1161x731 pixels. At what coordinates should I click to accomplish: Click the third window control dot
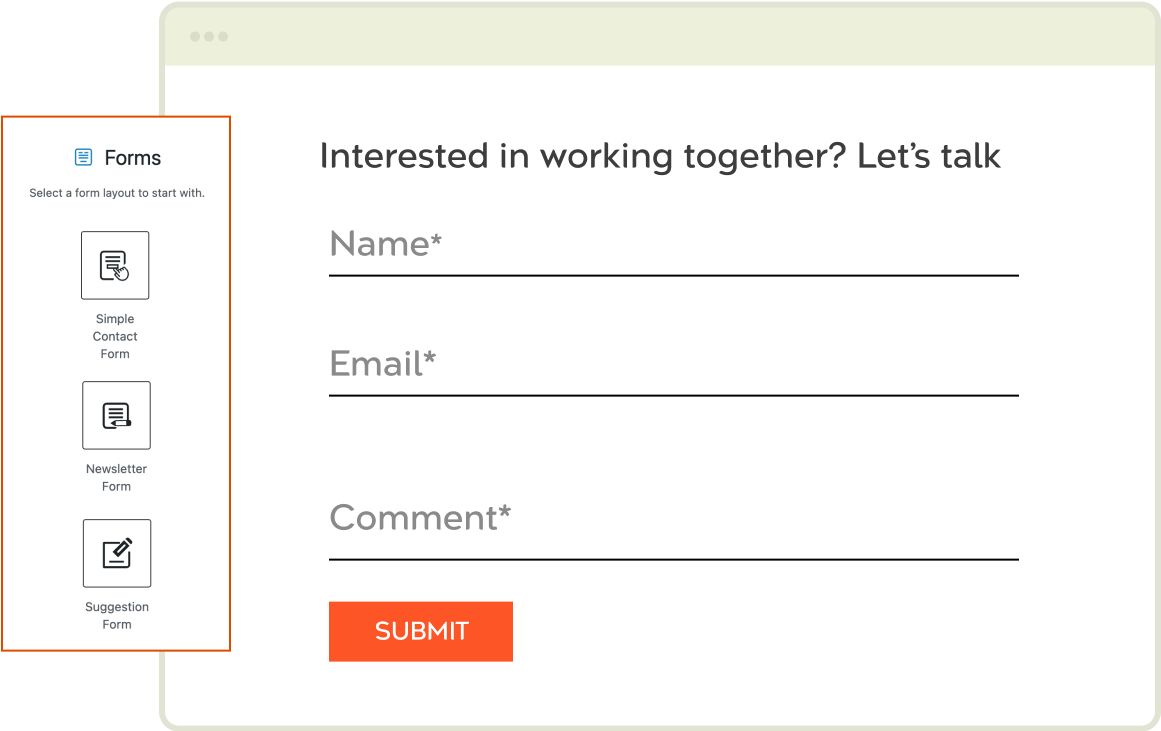[x=223, y=37]
